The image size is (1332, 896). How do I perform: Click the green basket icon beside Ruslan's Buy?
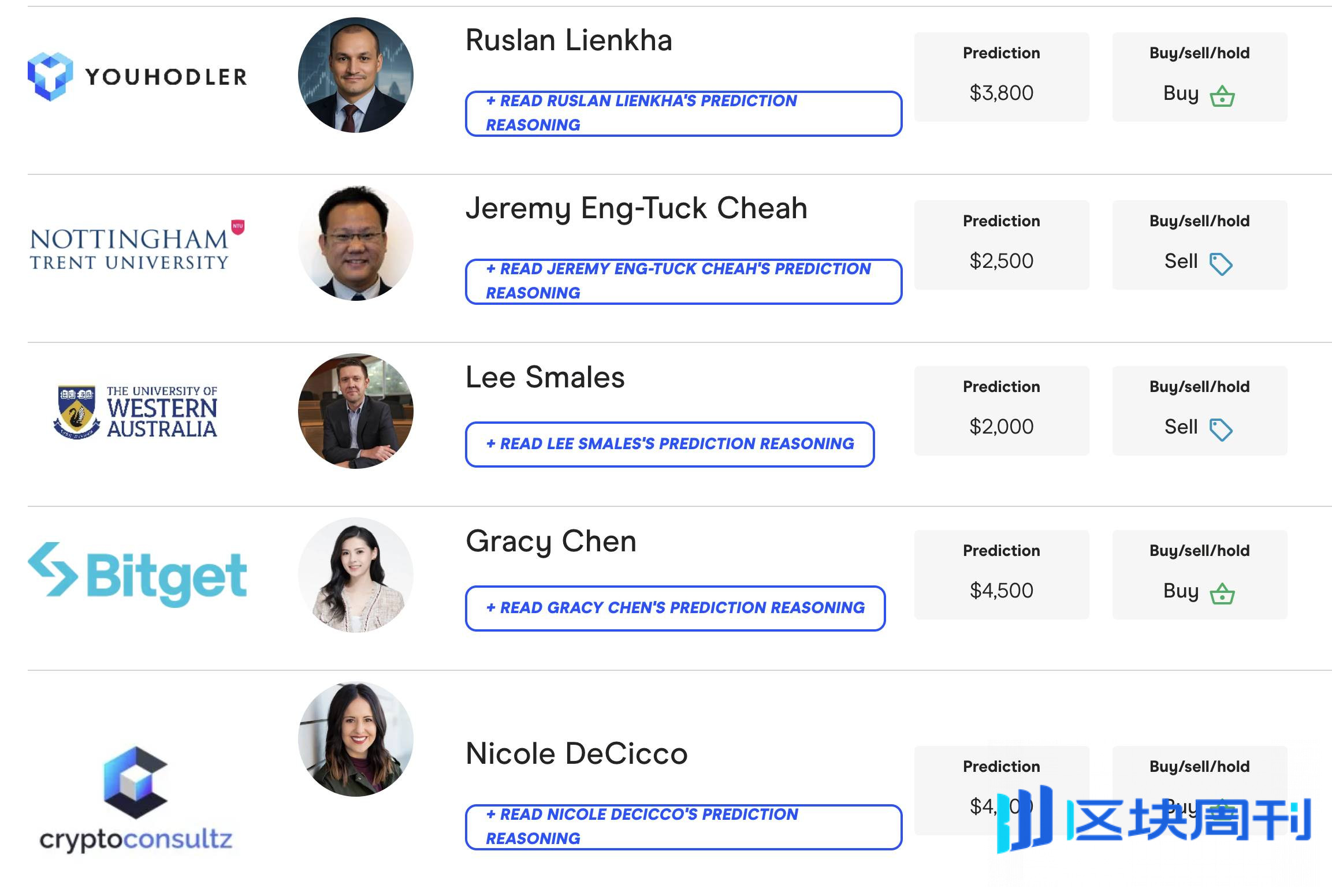coord(1222,96)
